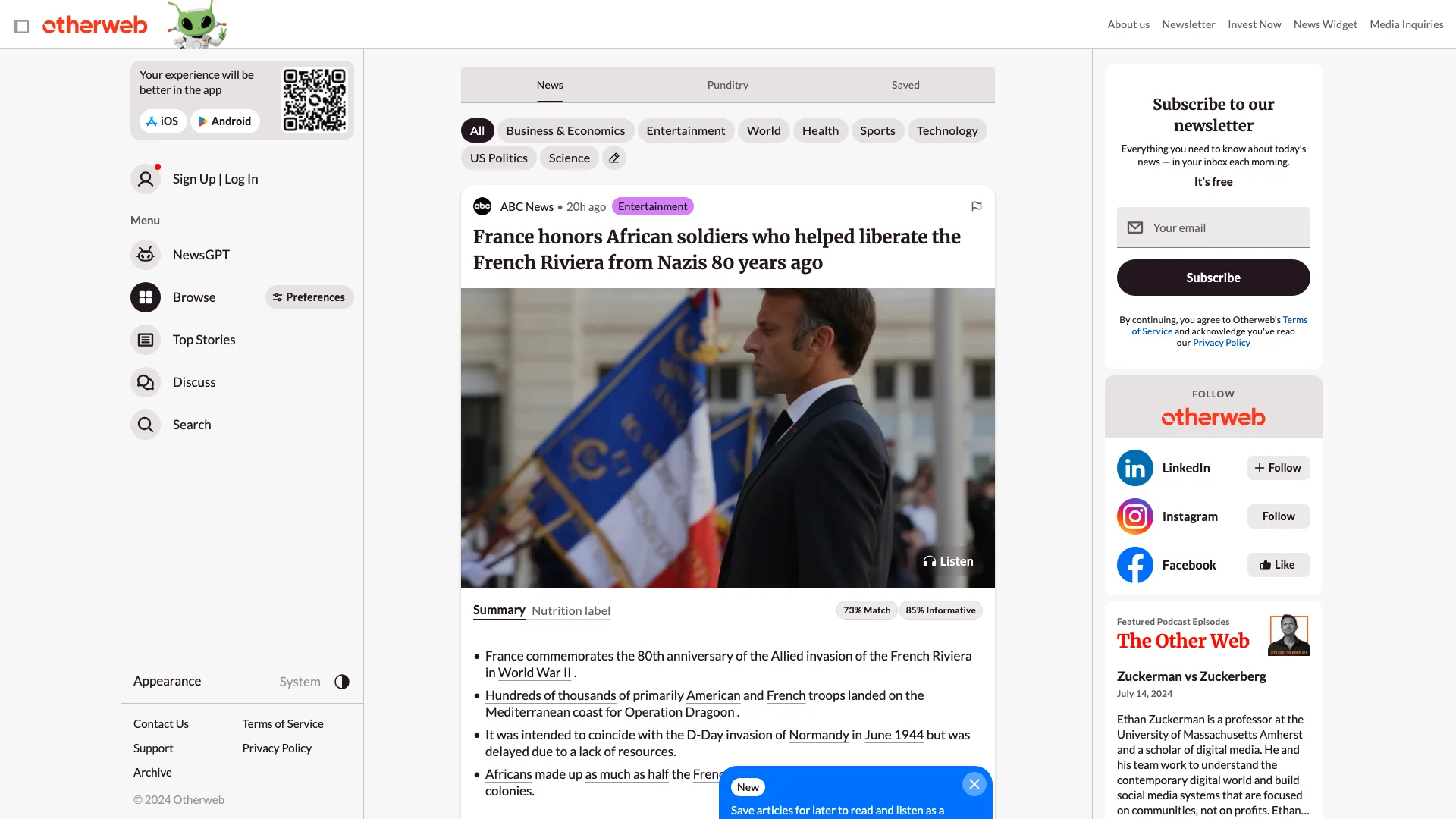Click the Technology category filter
1456x819 pixels.
(947, 130)
